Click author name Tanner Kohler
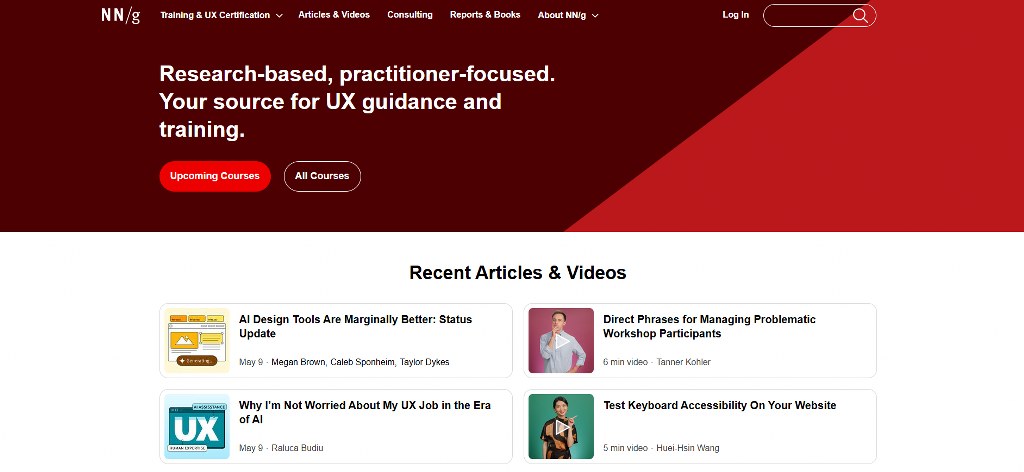The image size is (1024, 472). pyautogui.click(x=683, y=362)
